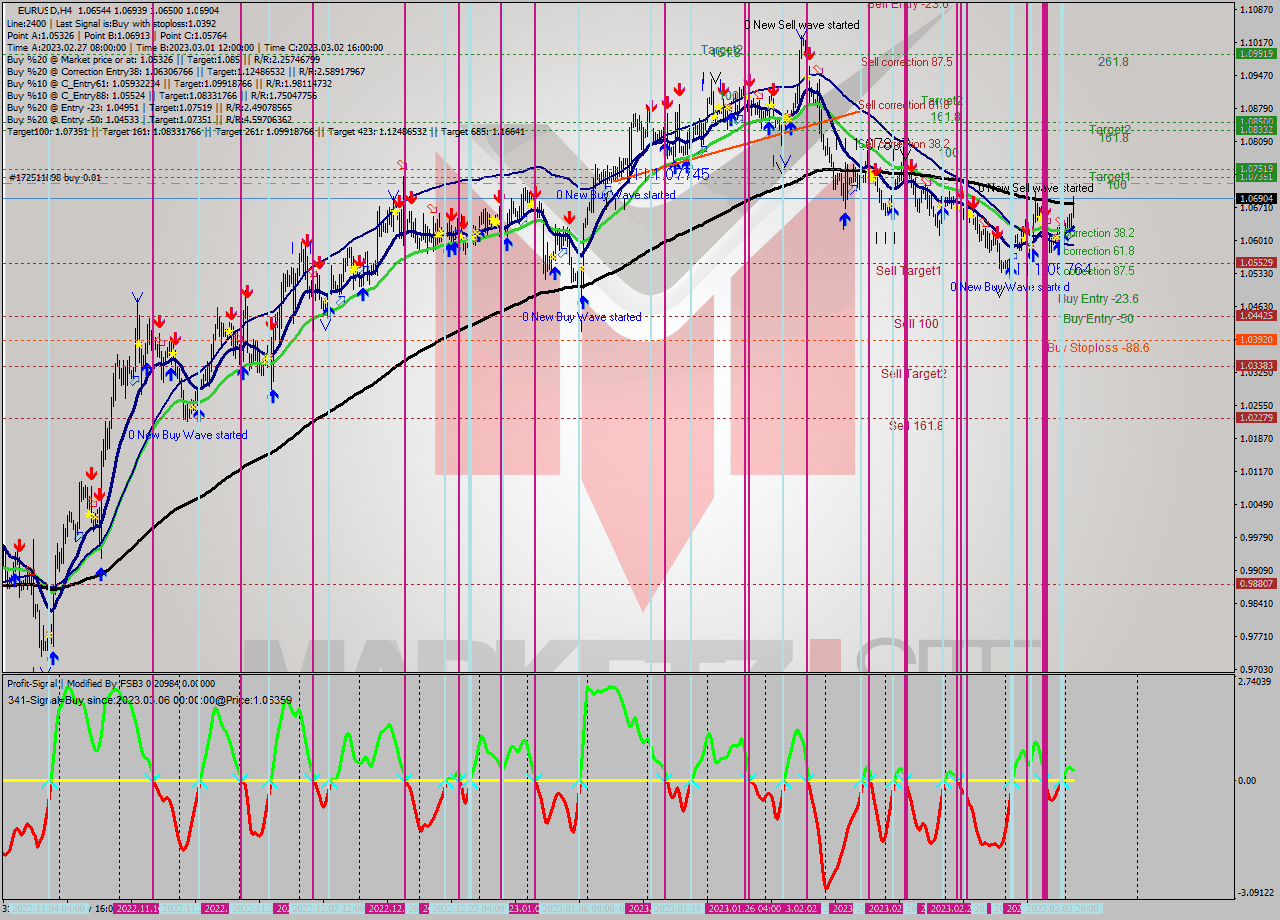
Task: Click the 2023.01.26 04:00 date marker
Action: point(743,908)
